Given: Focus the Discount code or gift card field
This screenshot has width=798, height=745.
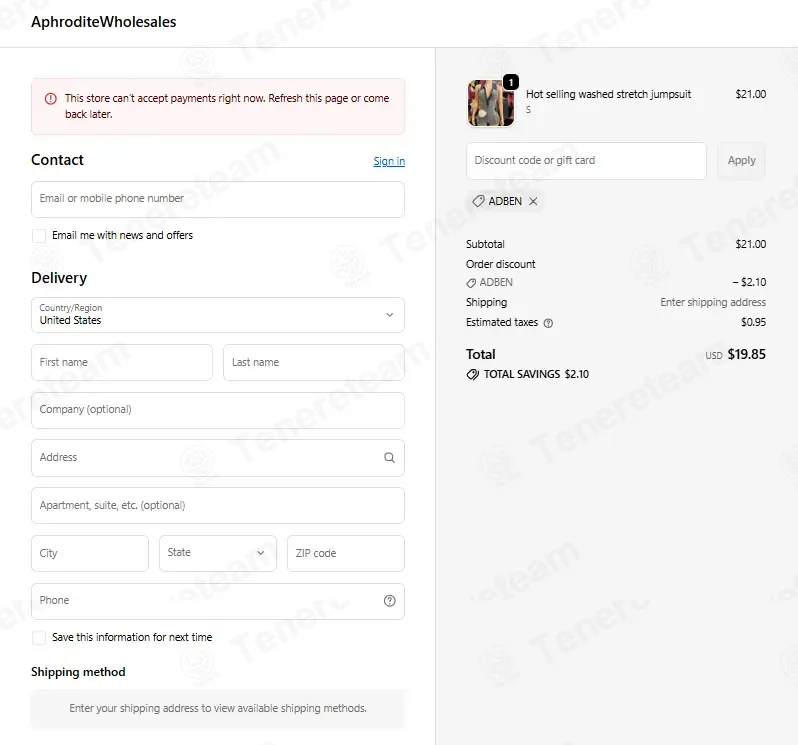Looking at the screenshot, I should pyautogui.click(x=586, y=161).
